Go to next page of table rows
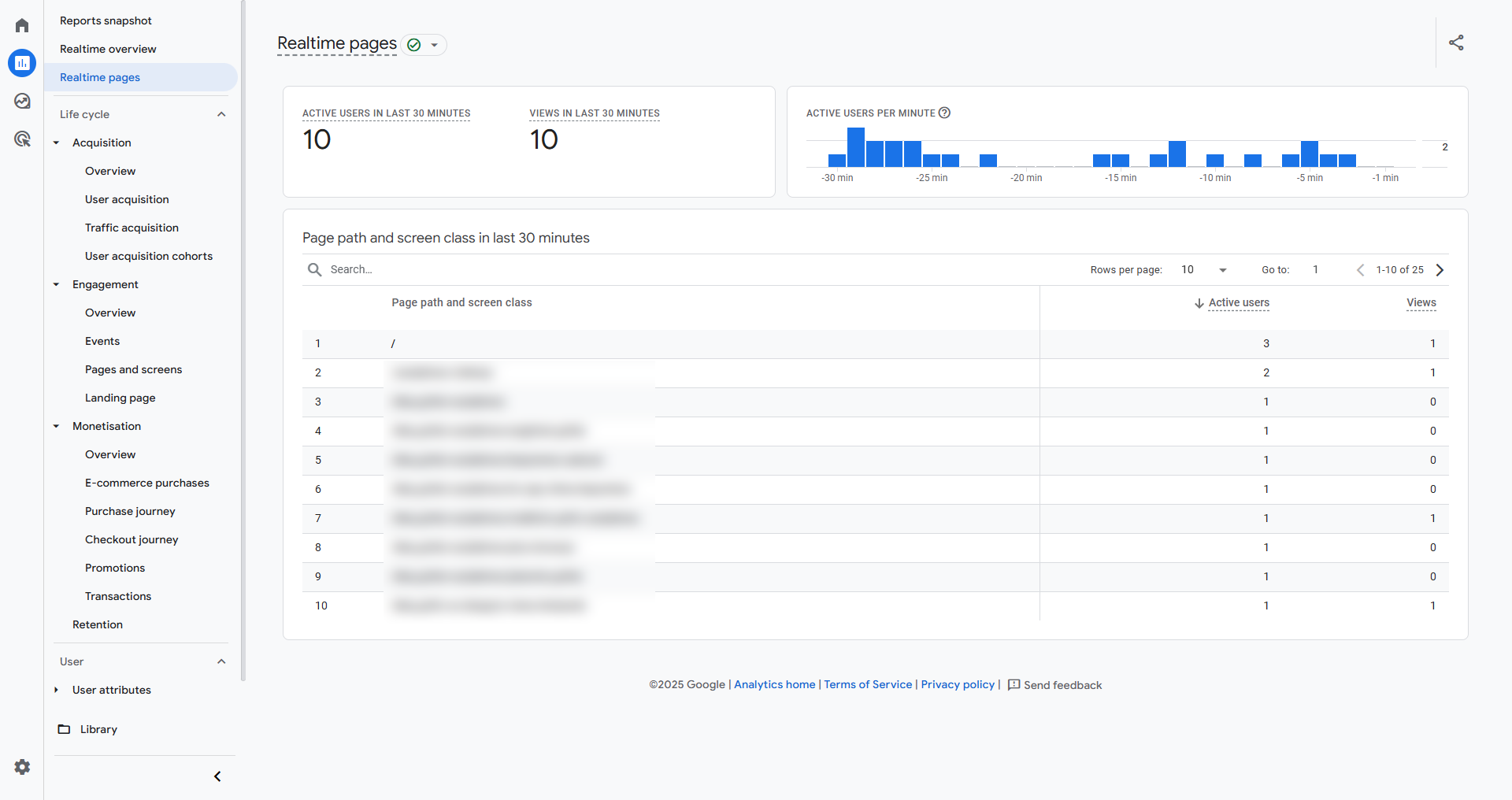 point(1440,270)
